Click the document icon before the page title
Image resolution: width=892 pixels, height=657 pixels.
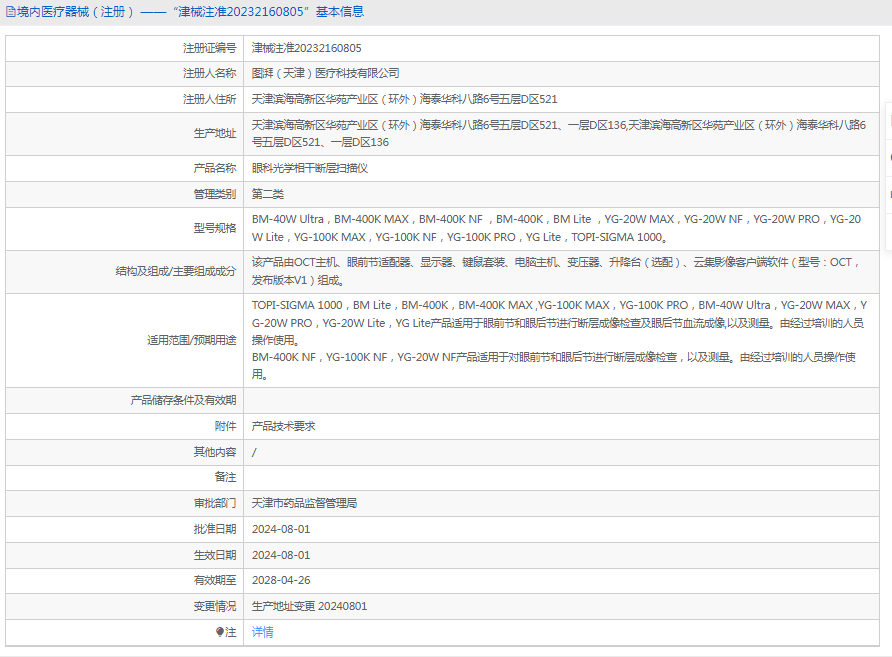click(11, 12)
